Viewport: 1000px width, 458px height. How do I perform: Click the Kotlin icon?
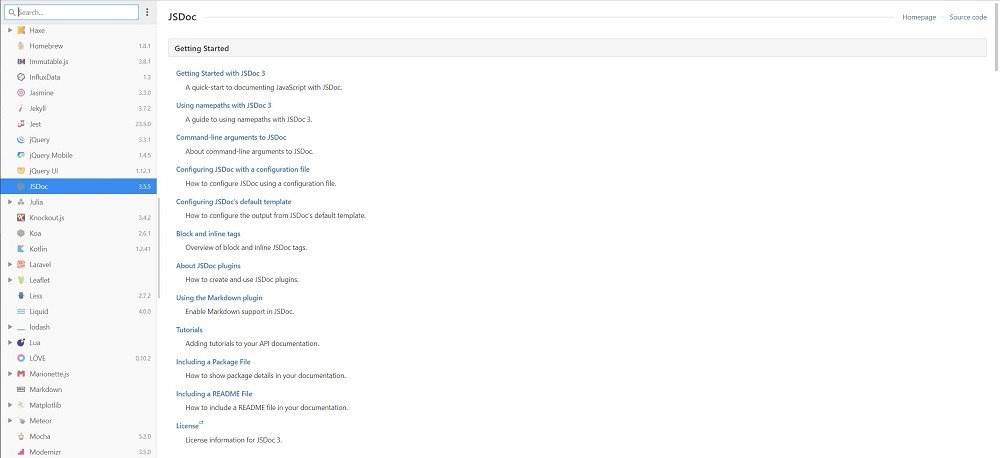pyautogui.click(x=21, y=249)
